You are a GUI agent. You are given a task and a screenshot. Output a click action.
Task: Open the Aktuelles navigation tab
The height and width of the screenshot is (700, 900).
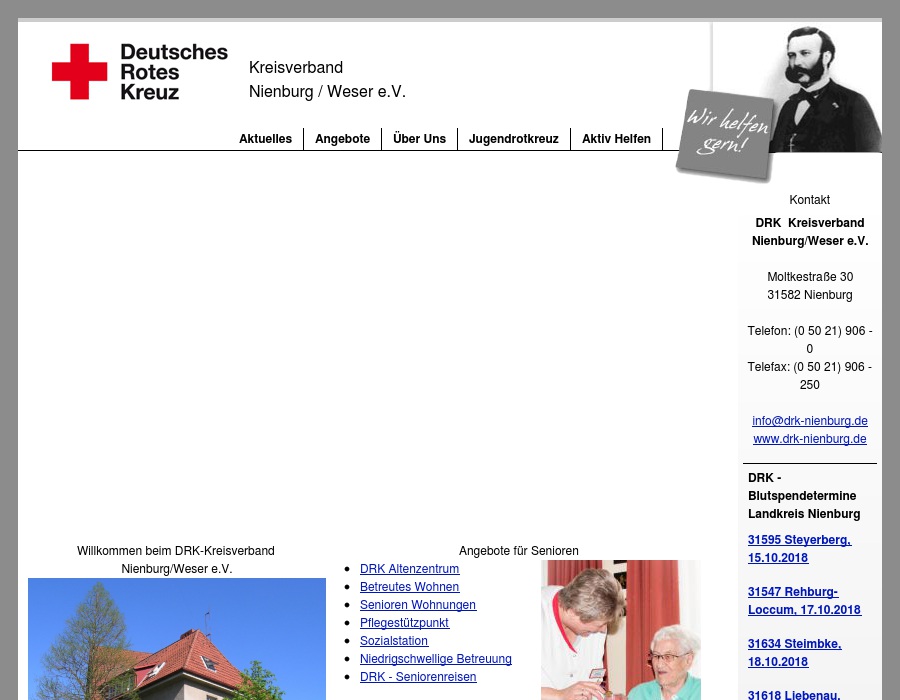[265, 139]
